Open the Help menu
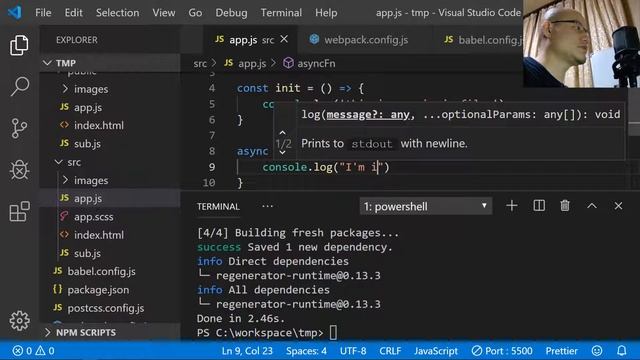 coord(326,13)
